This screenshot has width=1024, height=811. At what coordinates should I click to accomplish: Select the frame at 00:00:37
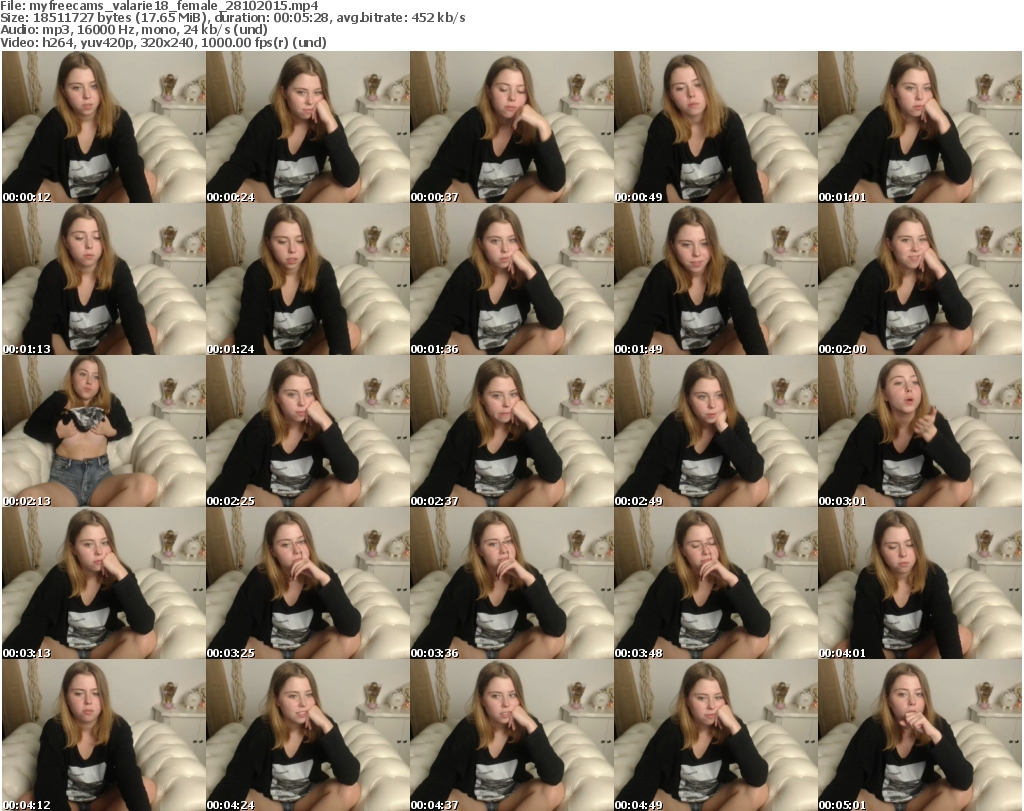[x=512, y=127]
